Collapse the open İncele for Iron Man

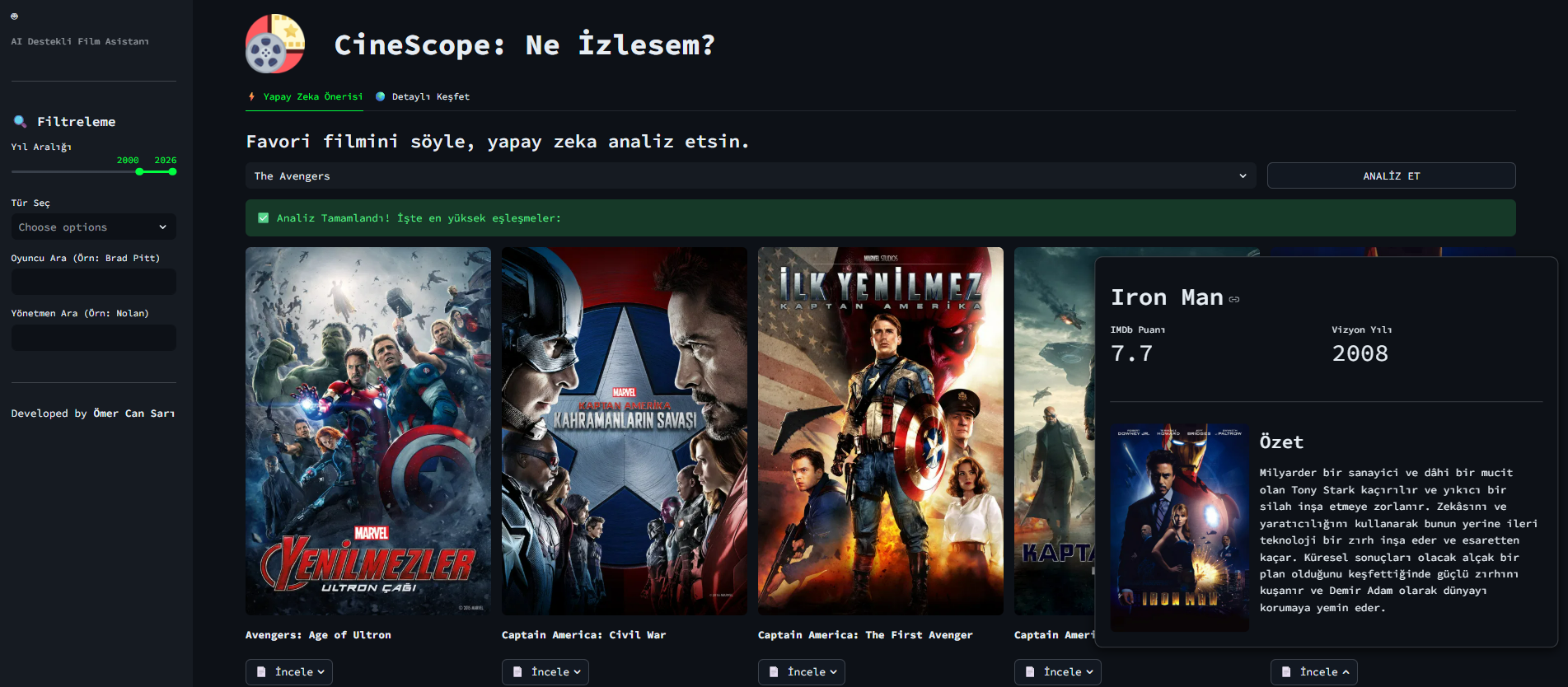click(1314, 672)
